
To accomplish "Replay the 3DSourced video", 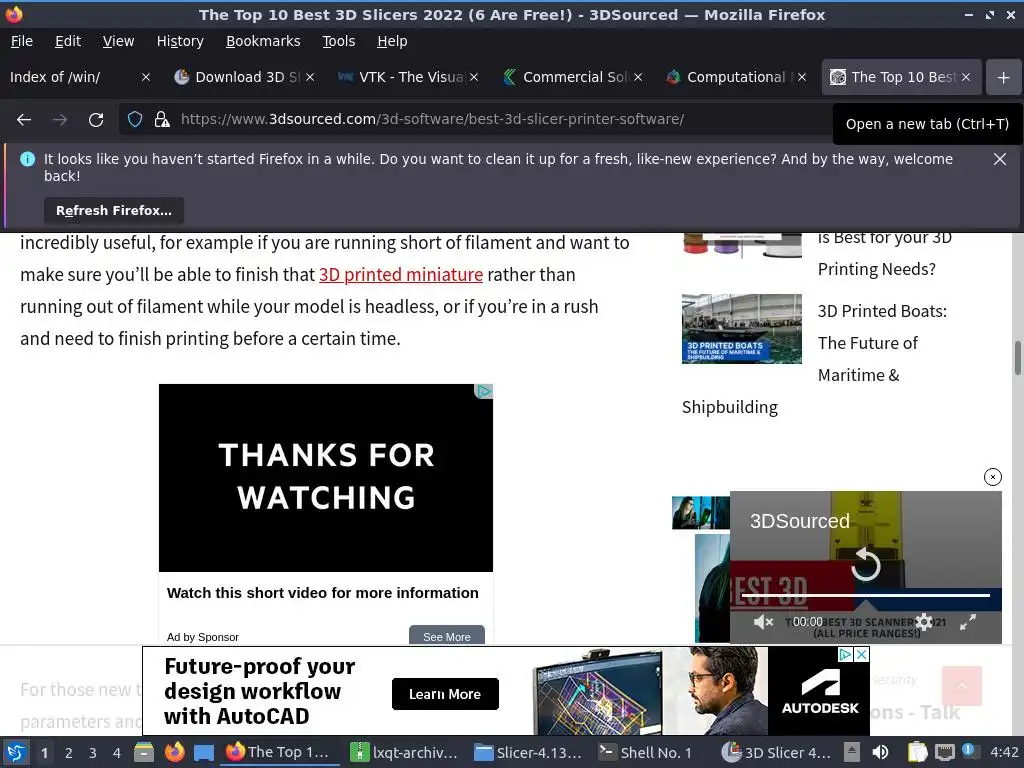I will point(866,564).
